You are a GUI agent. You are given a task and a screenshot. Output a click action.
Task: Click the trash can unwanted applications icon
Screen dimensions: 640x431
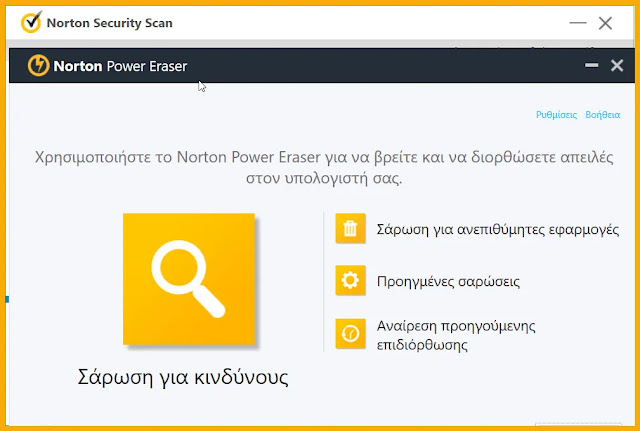pos(350,228)
